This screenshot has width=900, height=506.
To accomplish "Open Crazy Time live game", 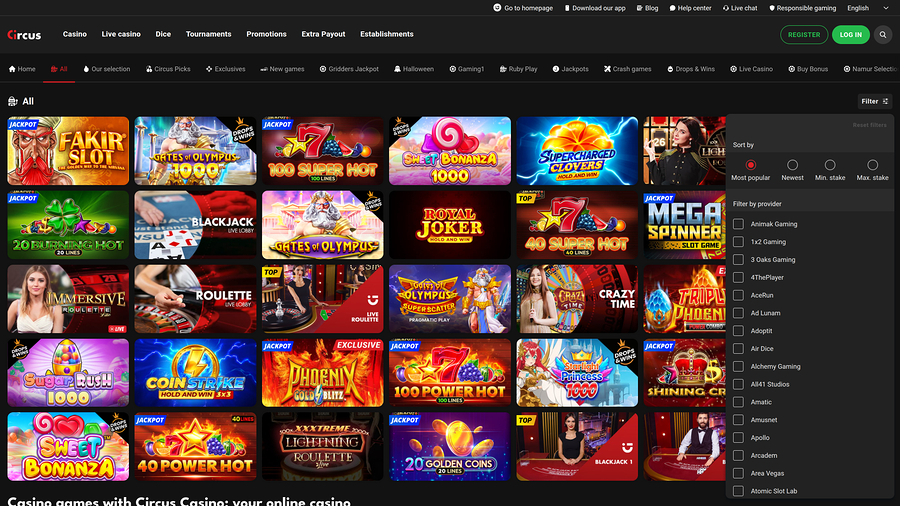I will pos(577,299).
